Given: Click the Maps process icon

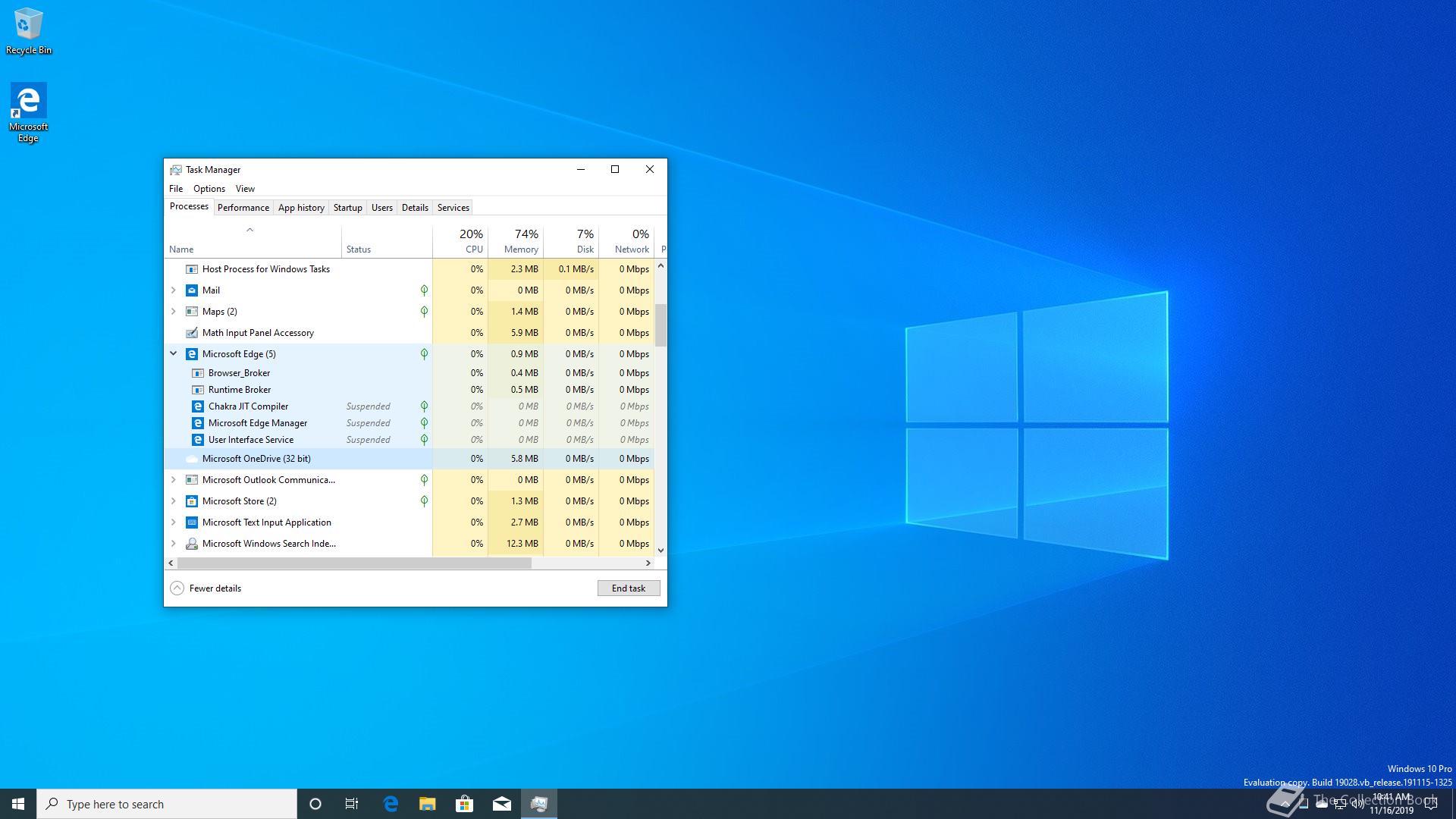Looking at the screenshot, I should pos(192,312).
